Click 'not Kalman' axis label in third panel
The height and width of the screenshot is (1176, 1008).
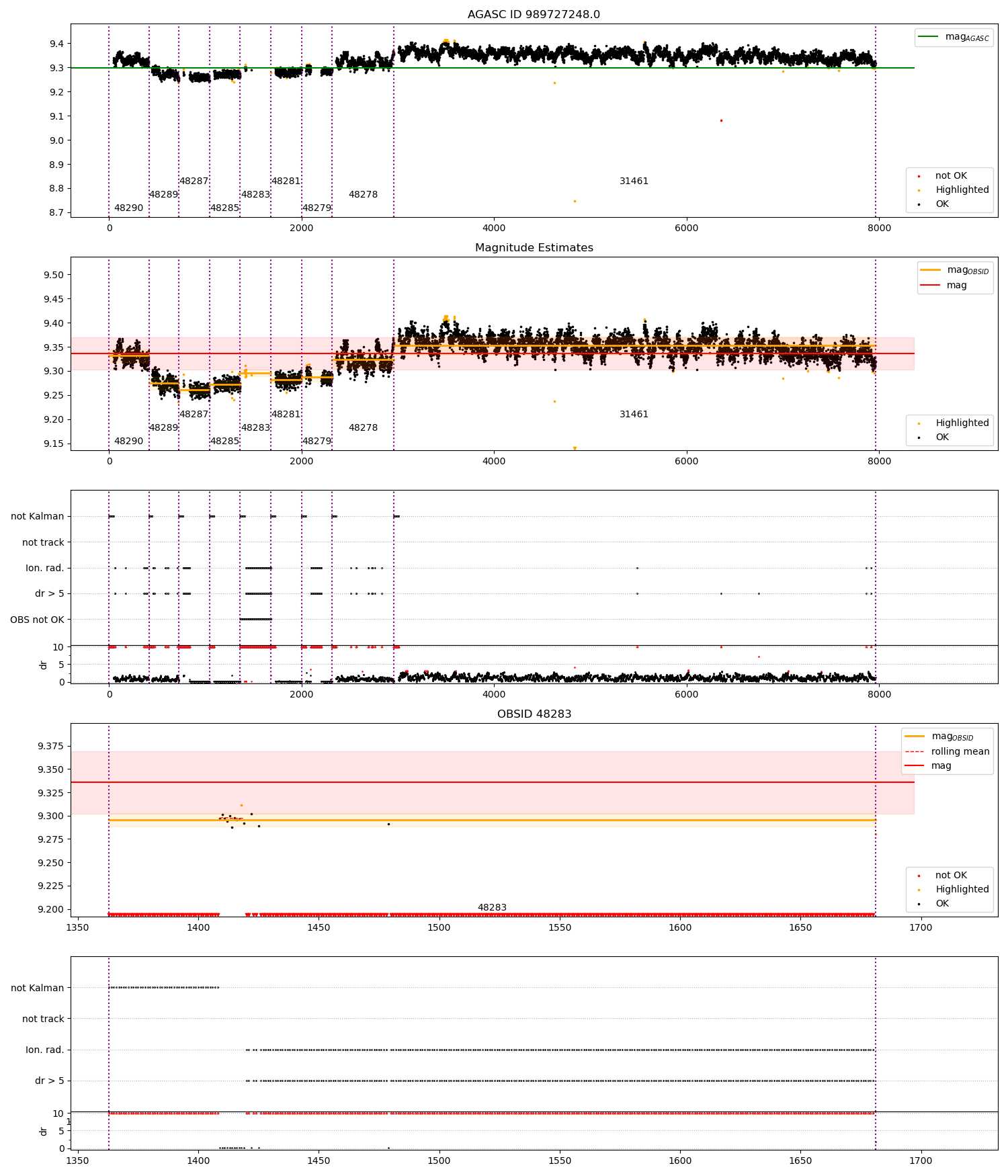click(38, 517)
